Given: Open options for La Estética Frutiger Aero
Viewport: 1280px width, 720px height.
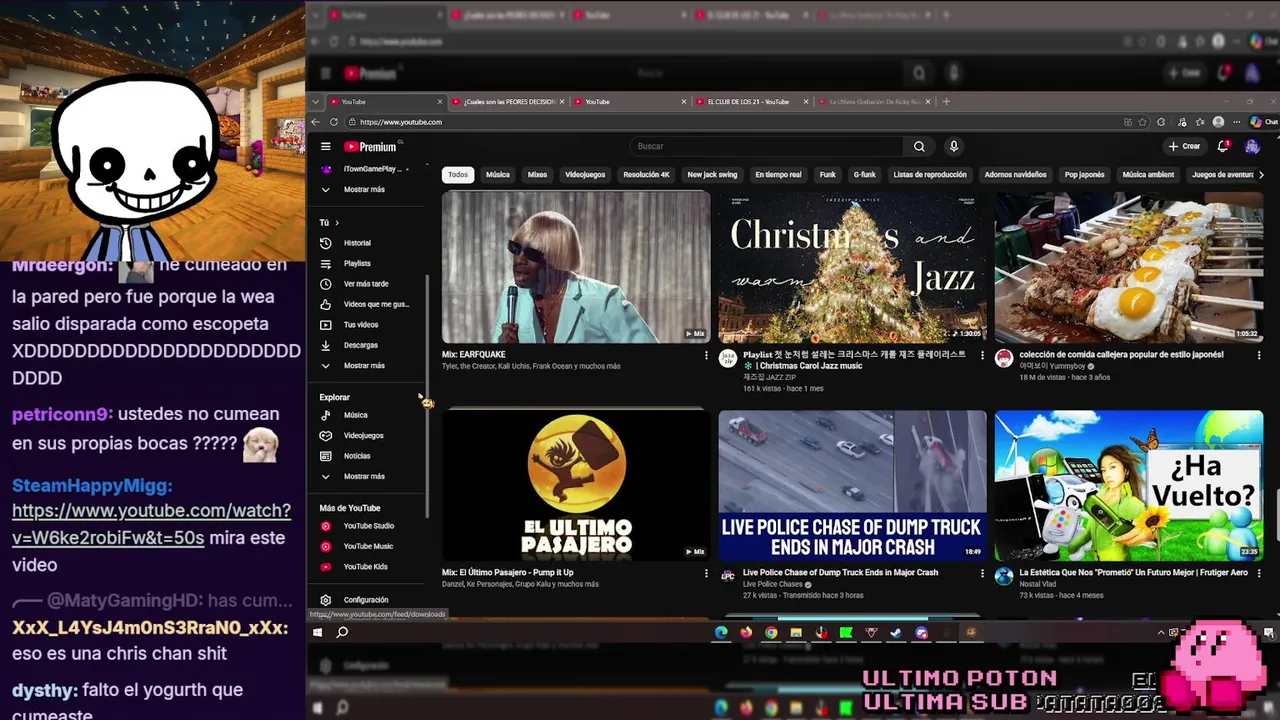Looking at the screenshot, I should coord(1258,573).
